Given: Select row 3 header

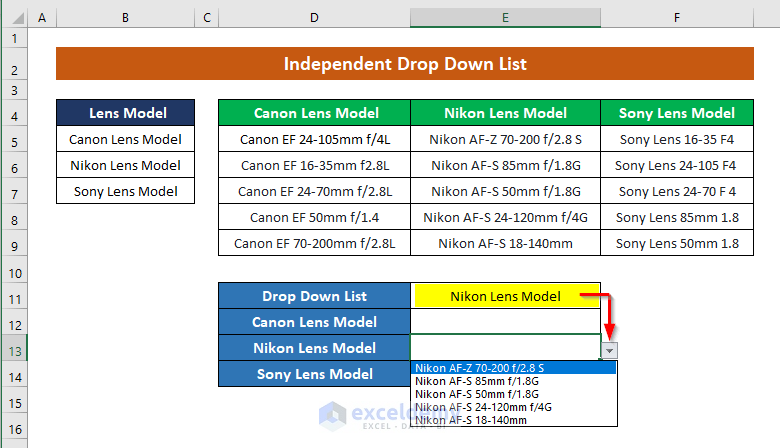Looking at the screenshot, I should click(x=14, y=90).
